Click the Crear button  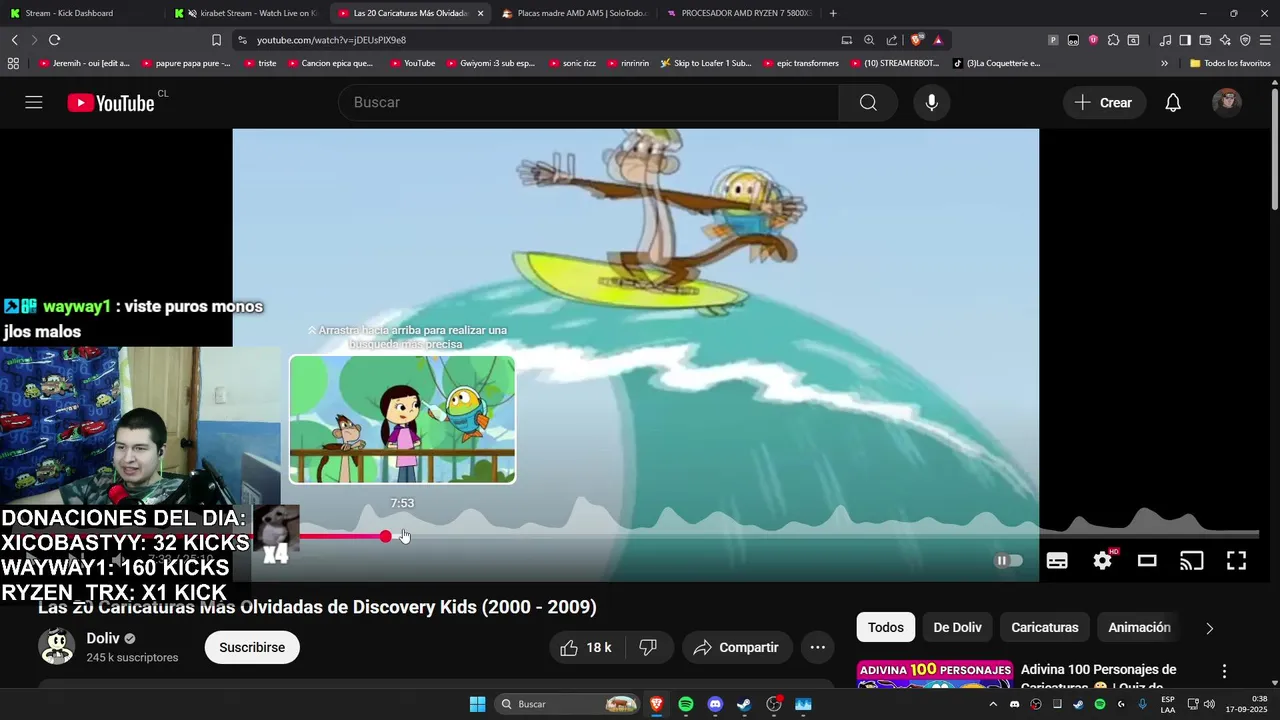(x=1104, y=102)
